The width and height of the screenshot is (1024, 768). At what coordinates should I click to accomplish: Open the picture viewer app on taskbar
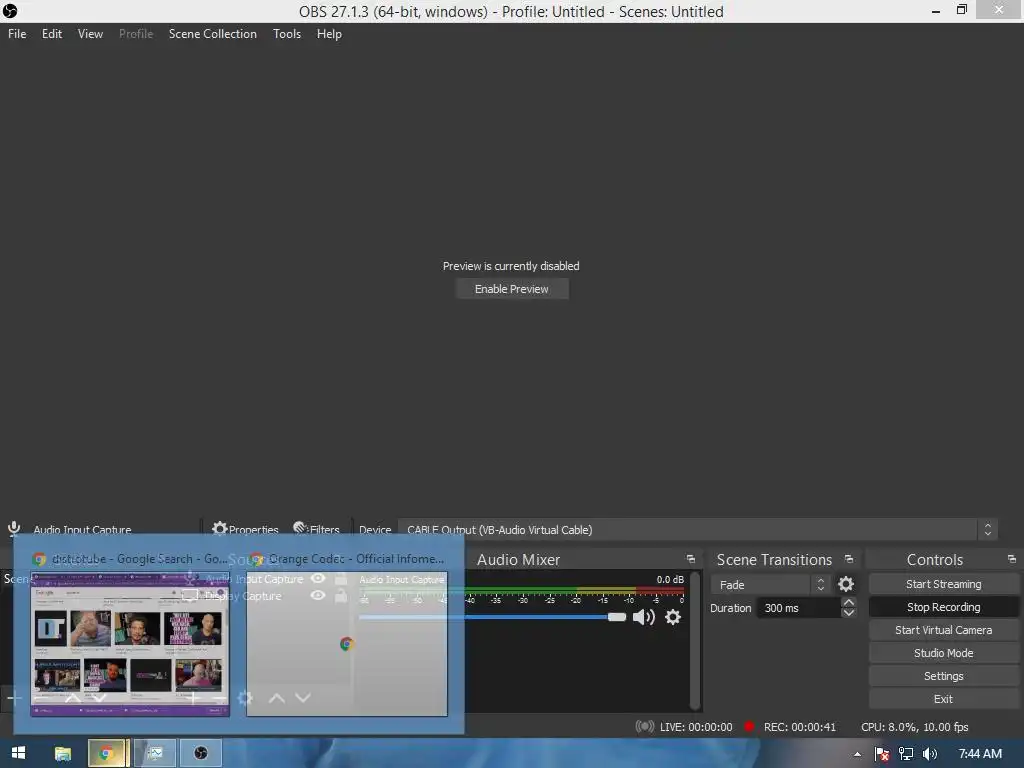pyautogui.click(x=155, y=753)
